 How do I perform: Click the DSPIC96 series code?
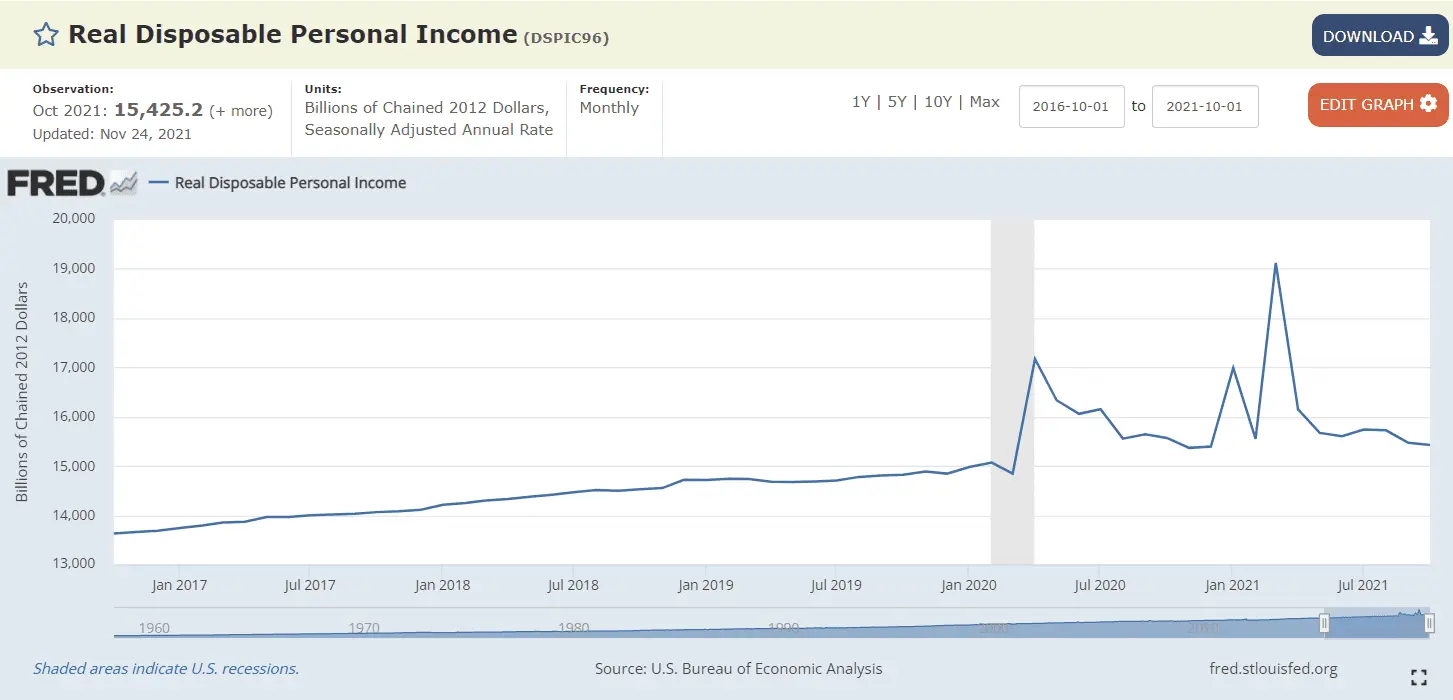pos(567,38)
